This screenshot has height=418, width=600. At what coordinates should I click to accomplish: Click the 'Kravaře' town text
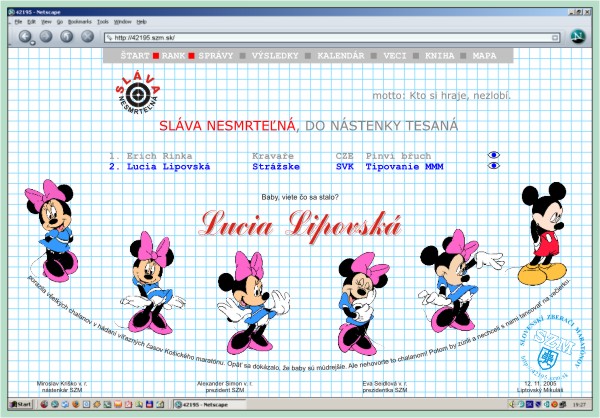pos(273,156)
